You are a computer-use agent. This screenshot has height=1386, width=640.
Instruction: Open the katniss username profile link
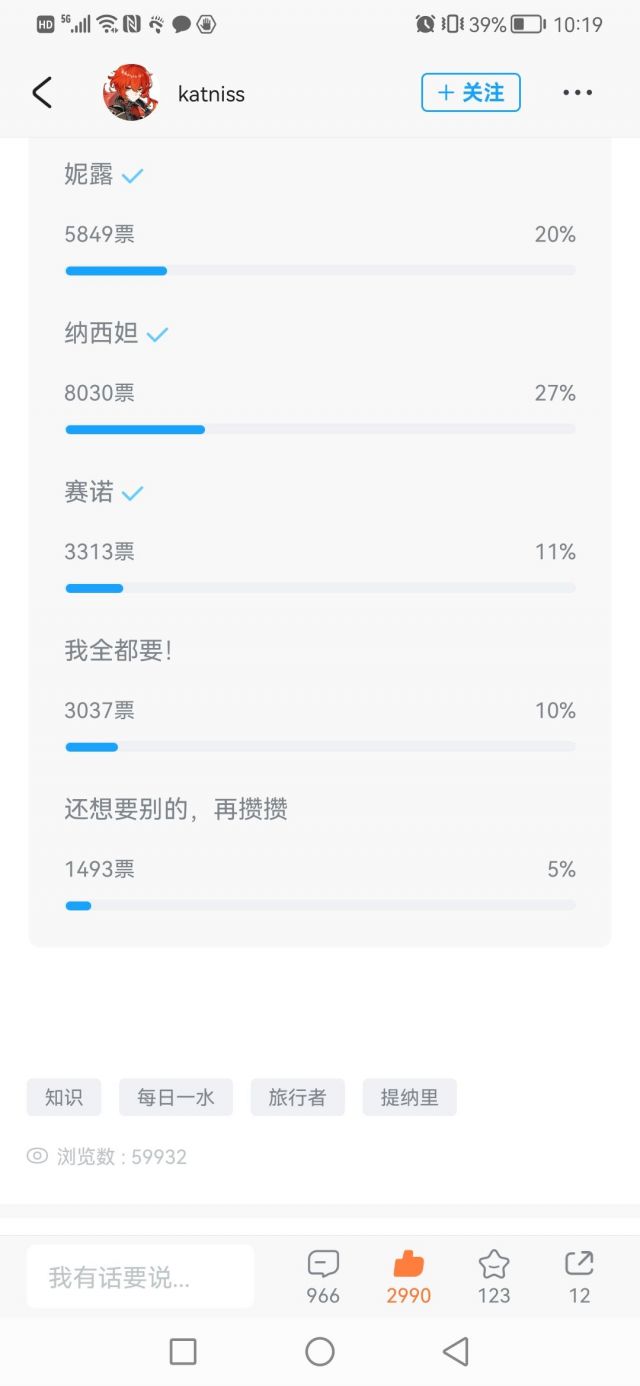(211, 94)
